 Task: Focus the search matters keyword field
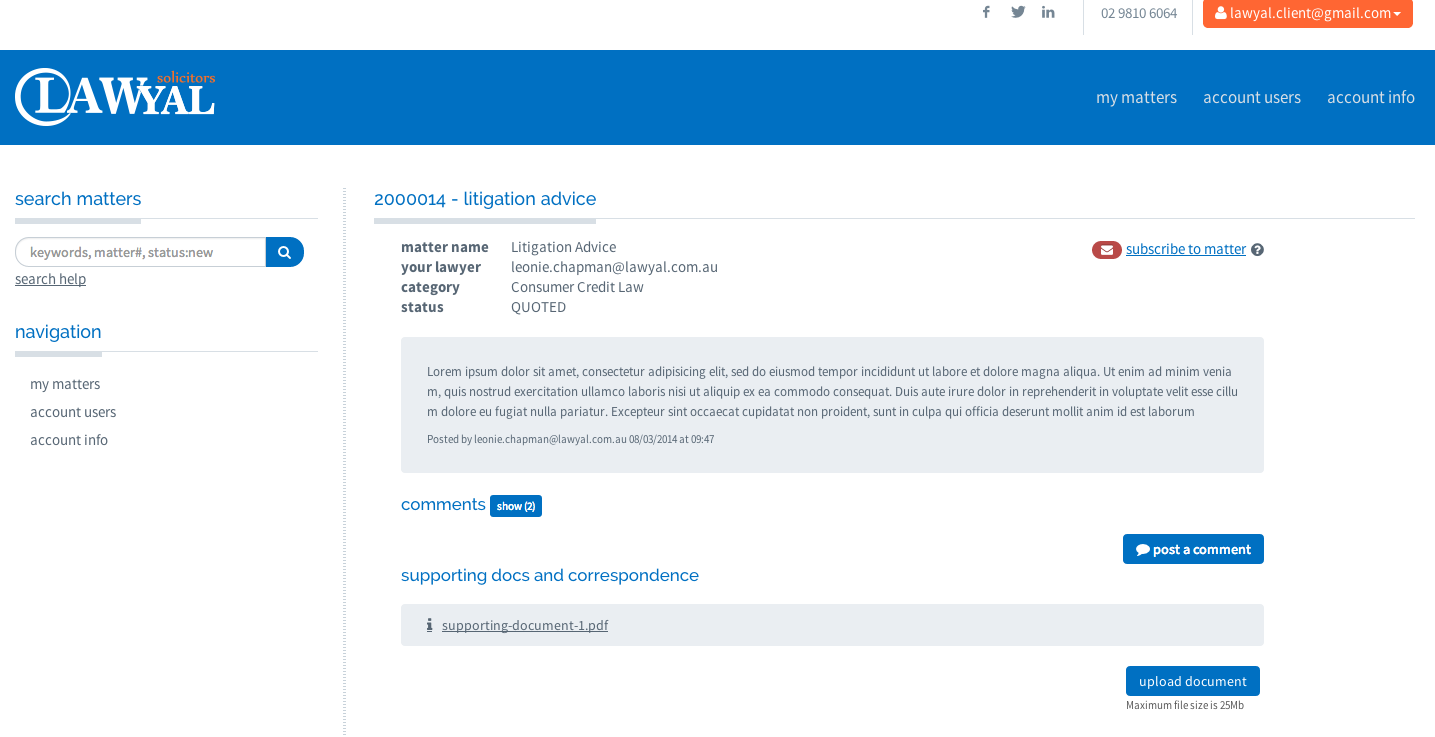[140, 252]
